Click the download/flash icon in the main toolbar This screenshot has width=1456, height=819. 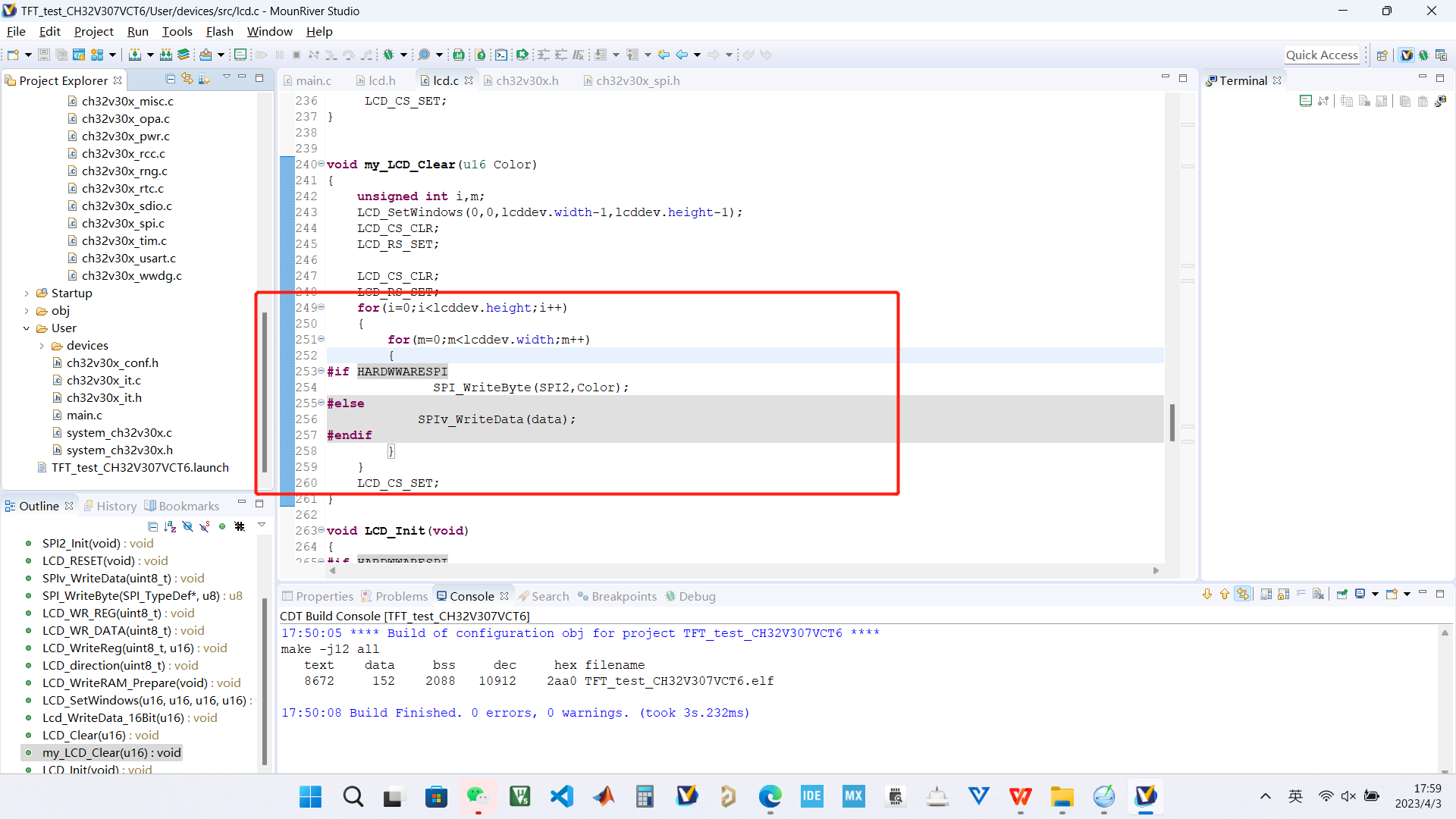[135, 55]
